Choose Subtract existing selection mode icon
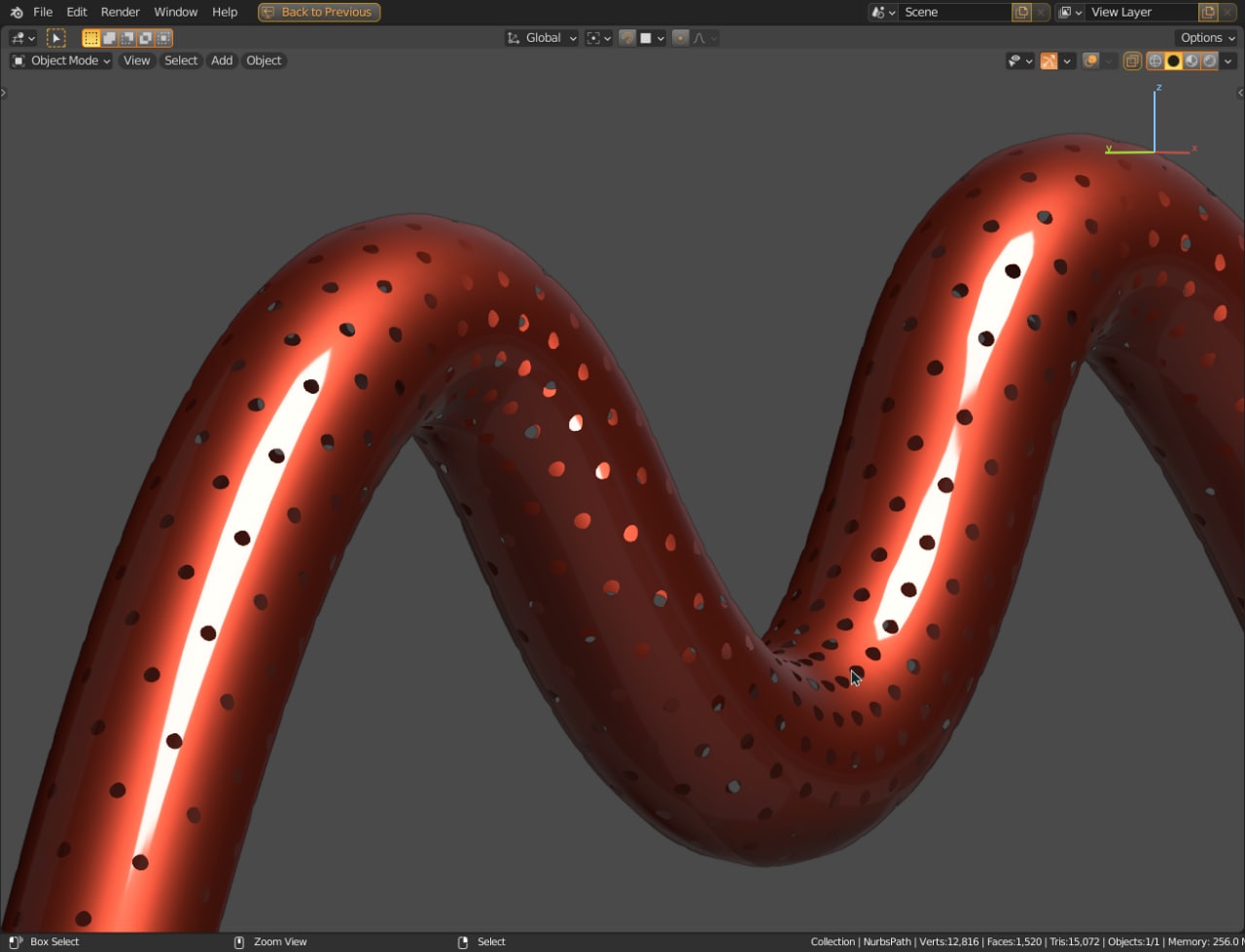 [127, 38]
